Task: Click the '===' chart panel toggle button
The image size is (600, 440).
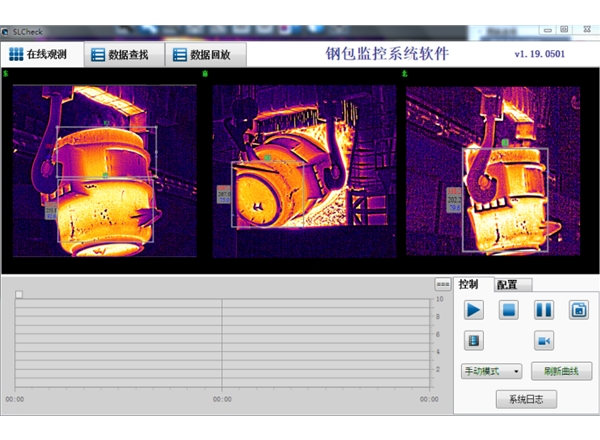Action: pos(443,285)
